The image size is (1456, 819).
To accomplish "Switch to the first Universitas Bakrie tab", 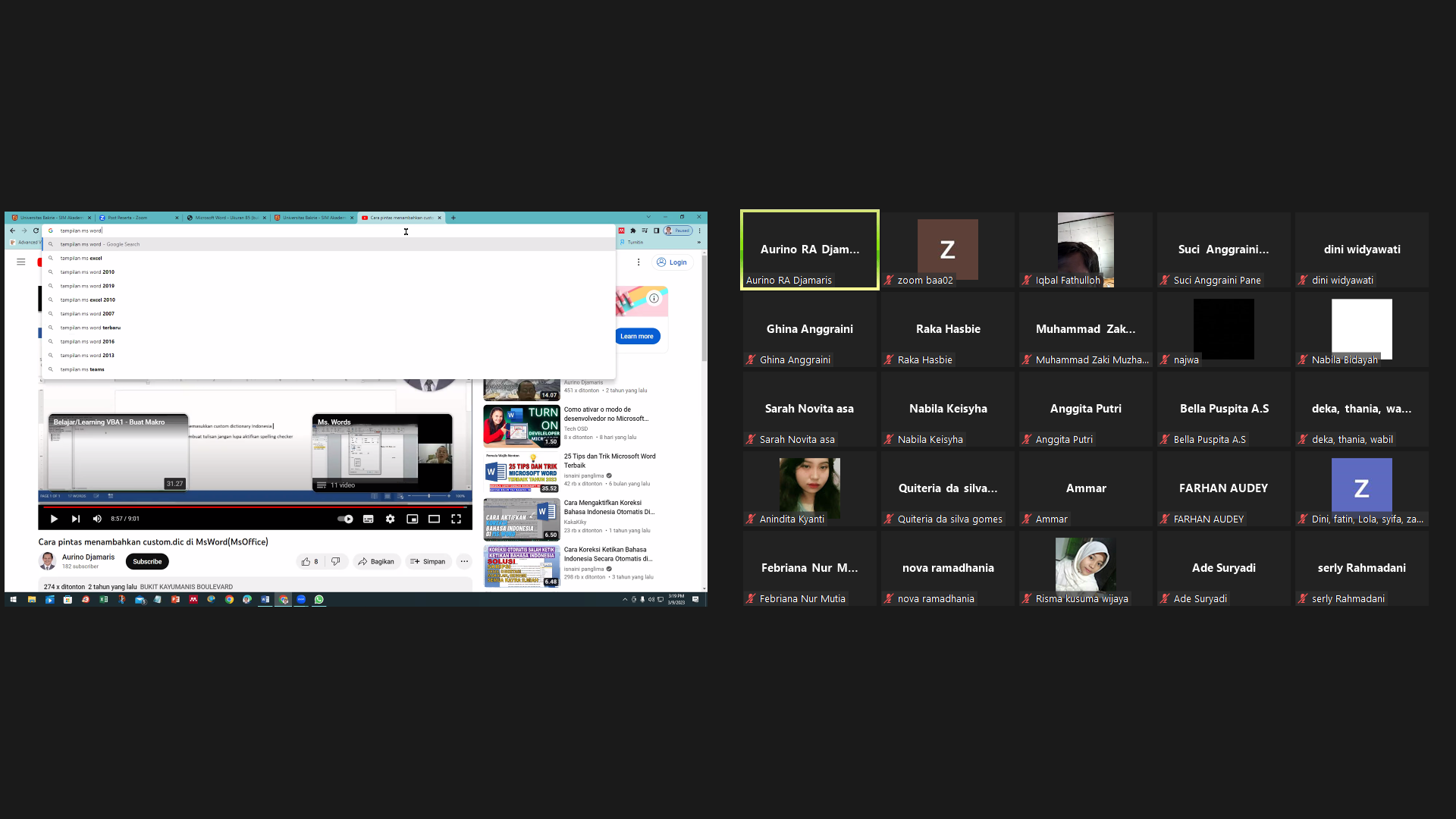I will (52, 218).
